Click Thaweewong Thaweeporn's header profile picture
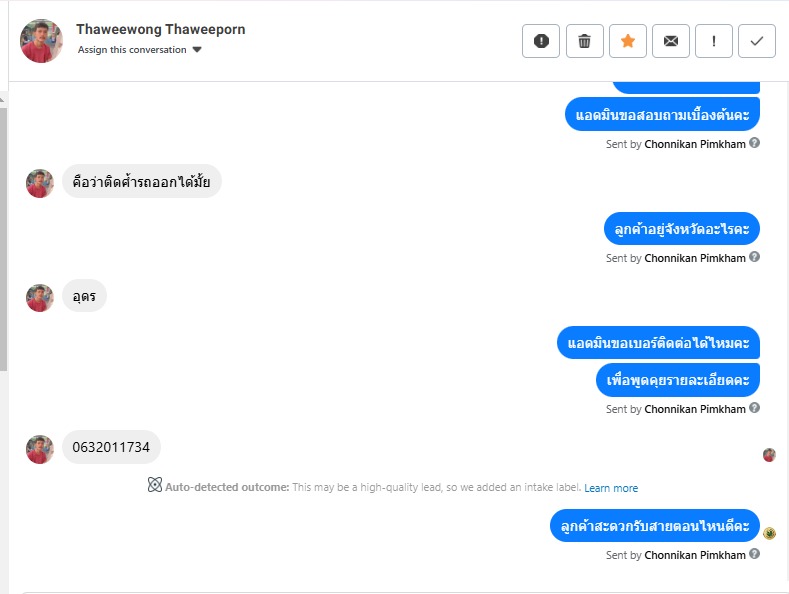789x594 pixels. click(41, 40)
